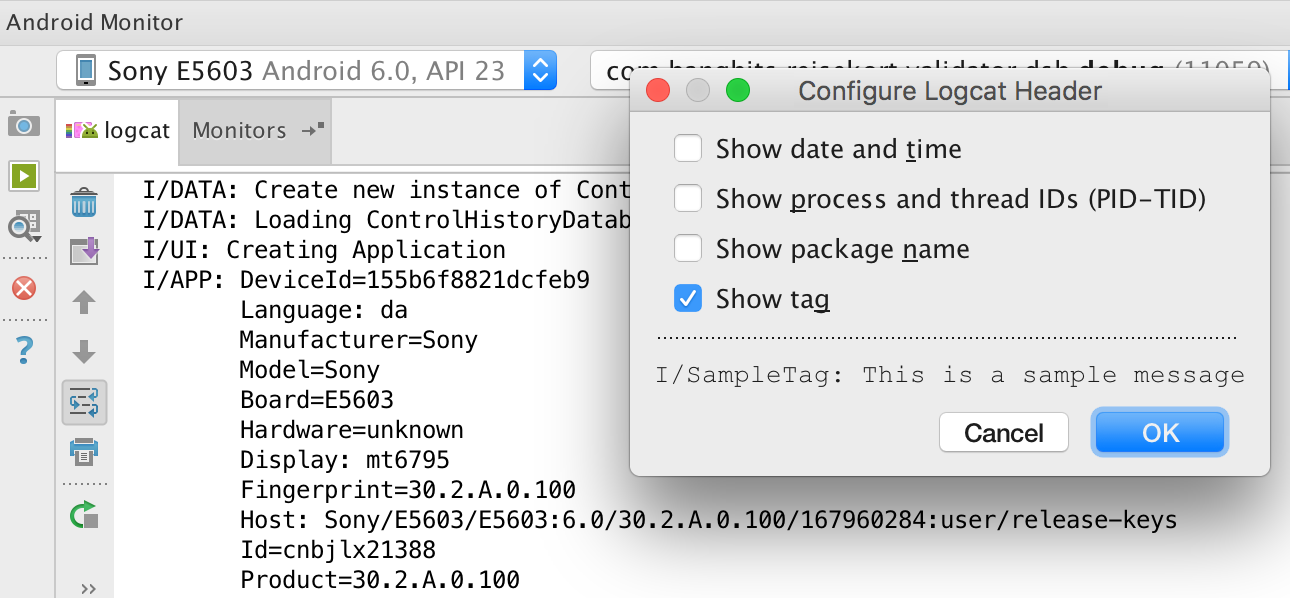Viewport: 1290px width, 598px height.
Task: Confirm header settings with OK
Action: click(x=1160, y=432)
